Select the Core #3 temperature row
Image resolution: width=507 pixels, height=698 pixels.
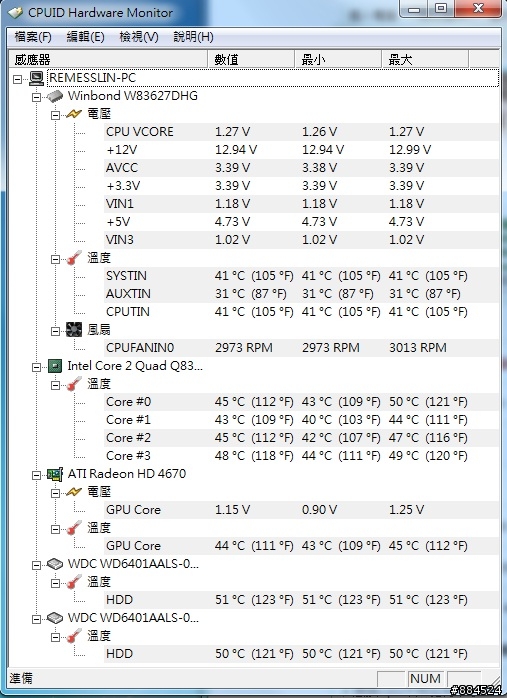click(301, 456)
